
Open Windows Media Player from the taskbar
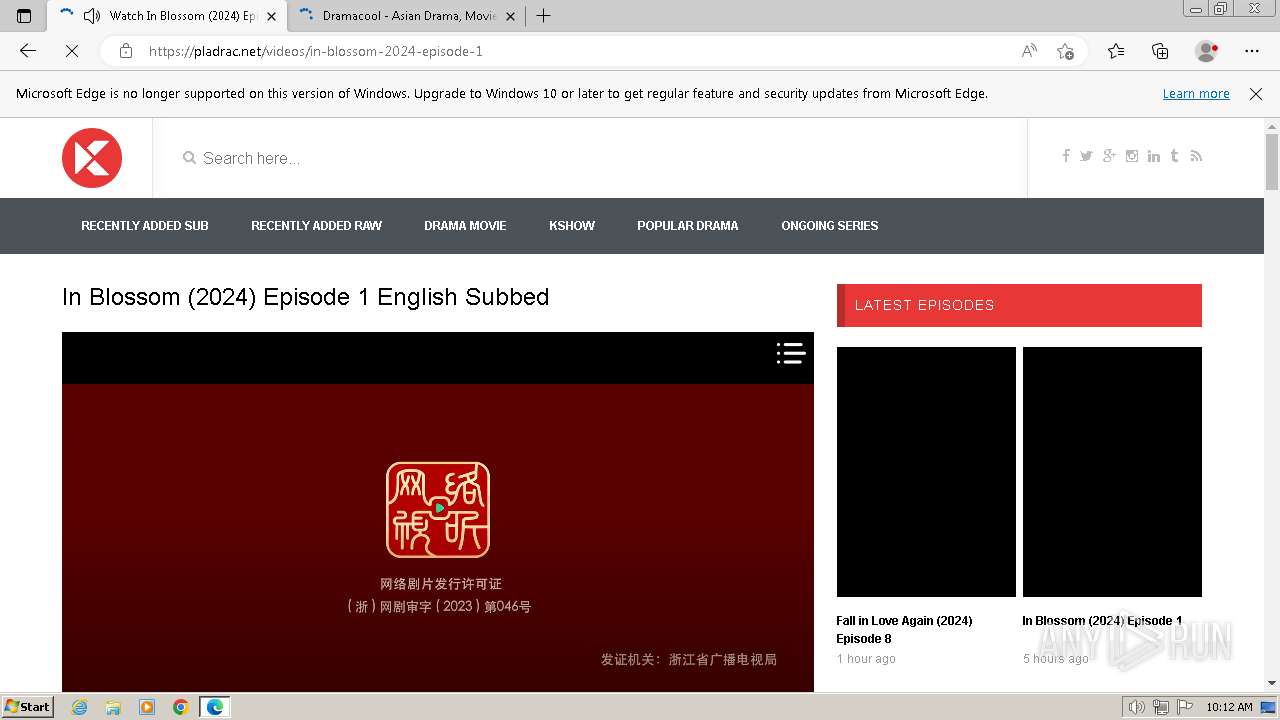coord(147,707)
